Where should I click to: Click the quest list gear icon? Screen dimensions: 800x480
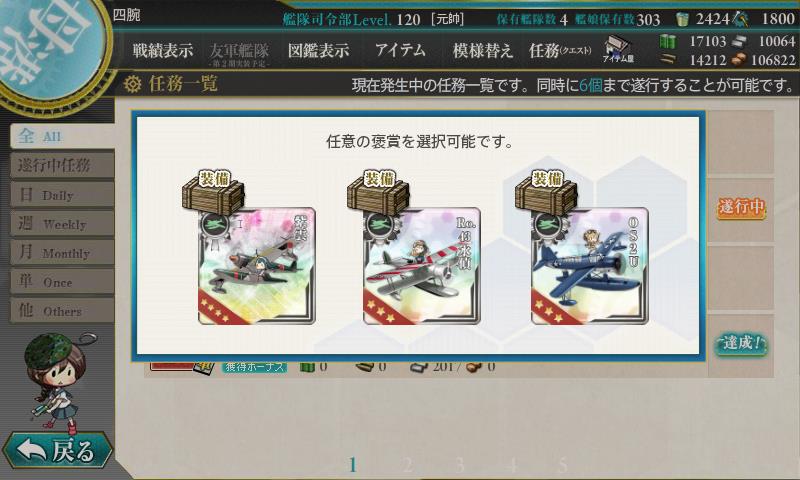click(132, 84)
